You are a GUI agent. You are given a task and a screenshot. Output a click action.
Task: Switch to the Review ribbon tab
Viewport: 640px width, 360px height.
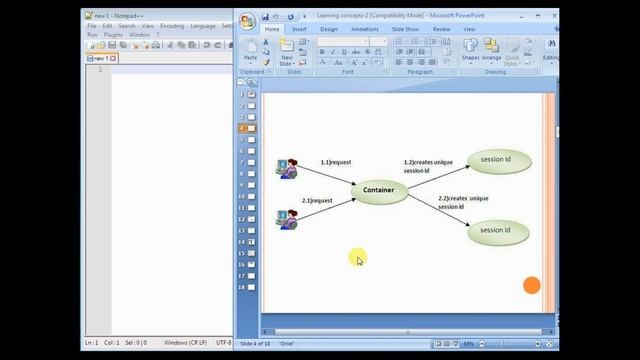point(441,29)
